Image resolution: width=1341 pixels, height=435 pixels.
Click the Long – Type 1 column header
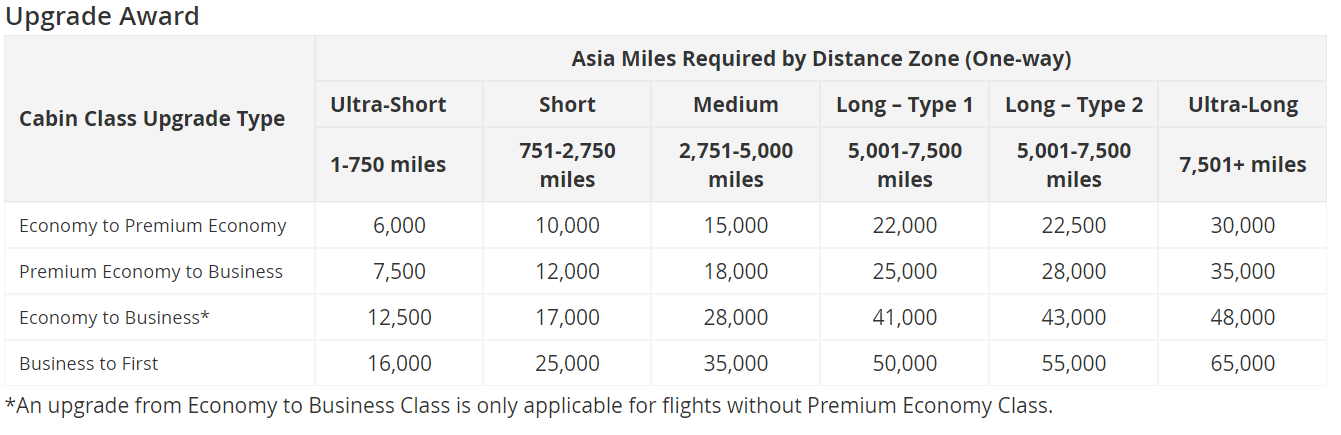pyautogui.click(x=905, y=105)
